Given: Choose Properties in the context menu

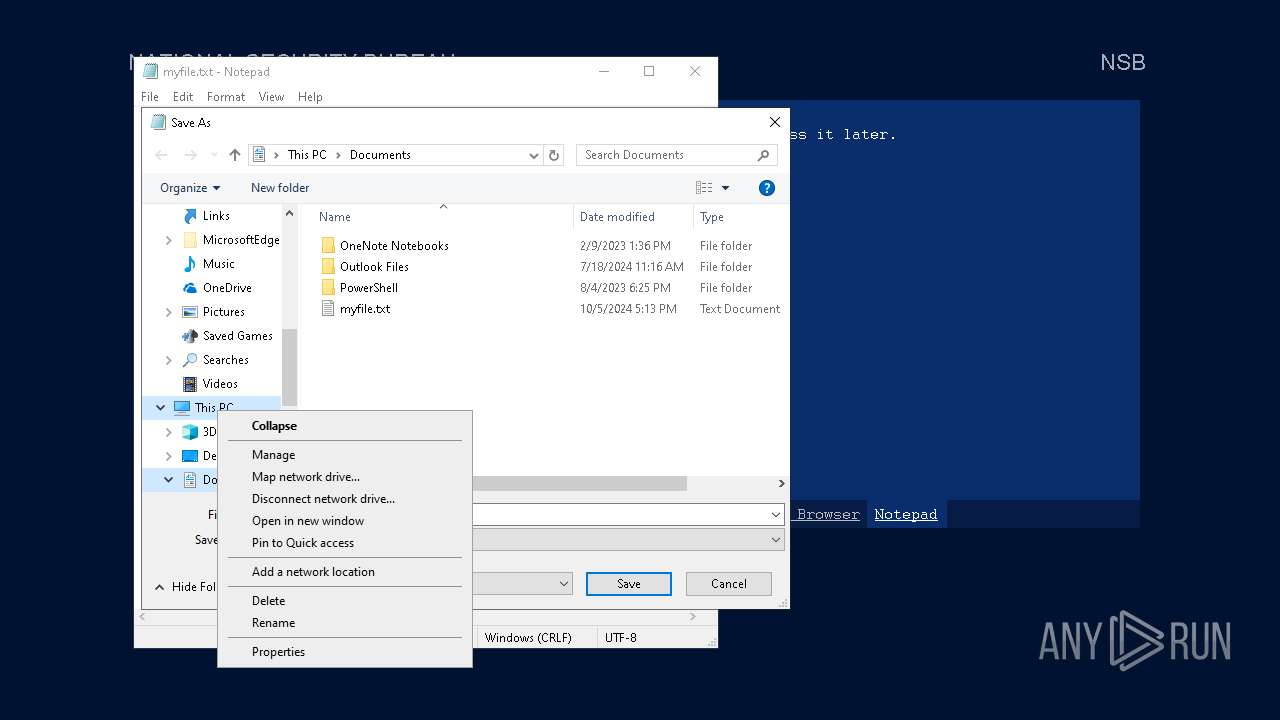Looking at the screenshot, I should click(x=345, y=652).
